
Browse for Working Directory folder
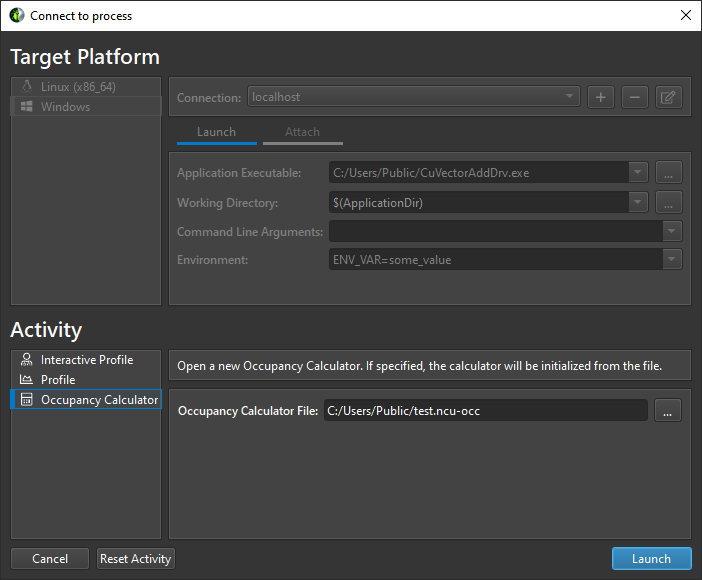coord(668,202)
